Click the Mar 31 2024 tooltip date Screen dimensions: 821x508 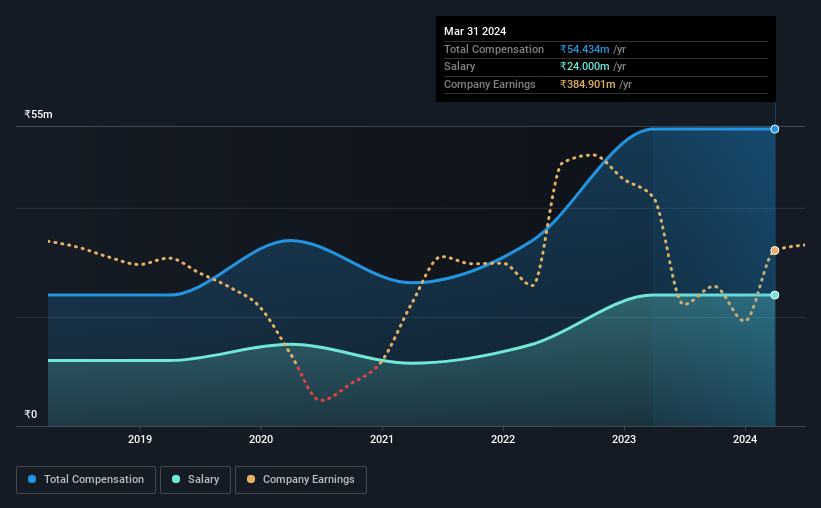tap(475, 31)
